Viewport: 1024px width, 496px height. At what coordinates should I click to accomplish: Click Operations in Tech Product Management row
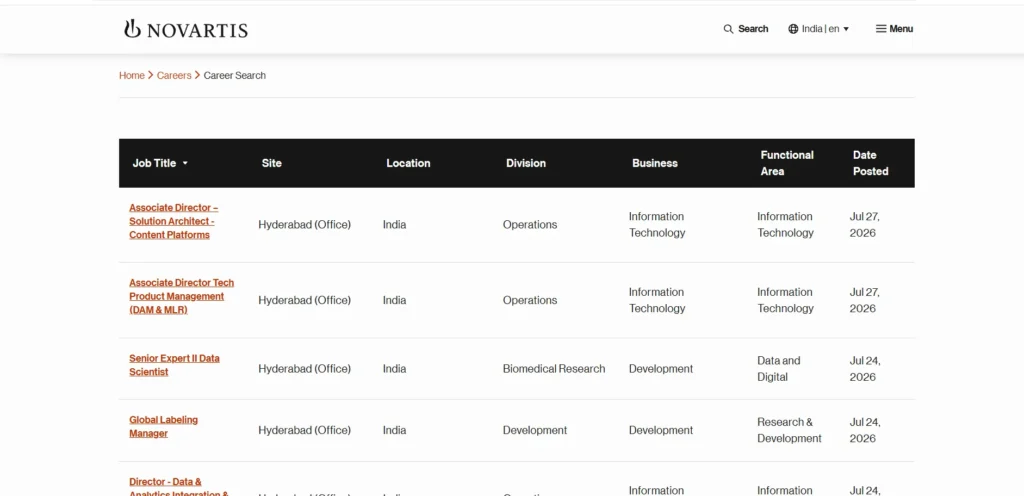point(530,300)
